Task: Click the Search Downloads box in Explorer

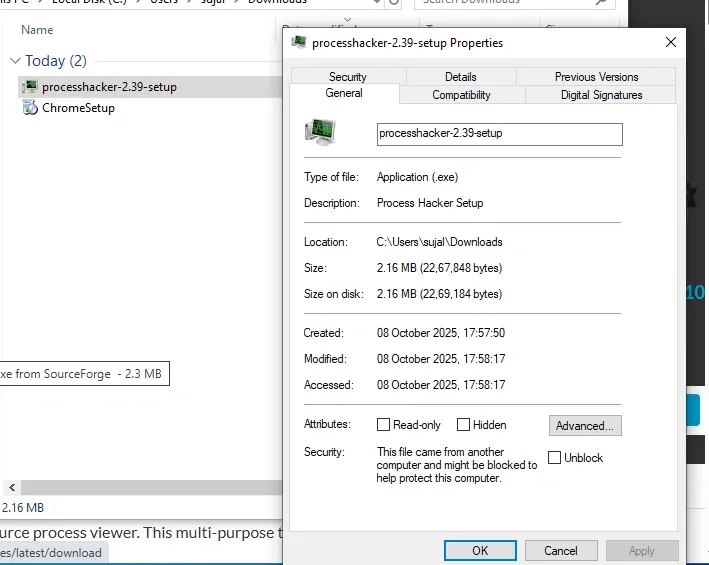Action: click(x=515, y=3)
